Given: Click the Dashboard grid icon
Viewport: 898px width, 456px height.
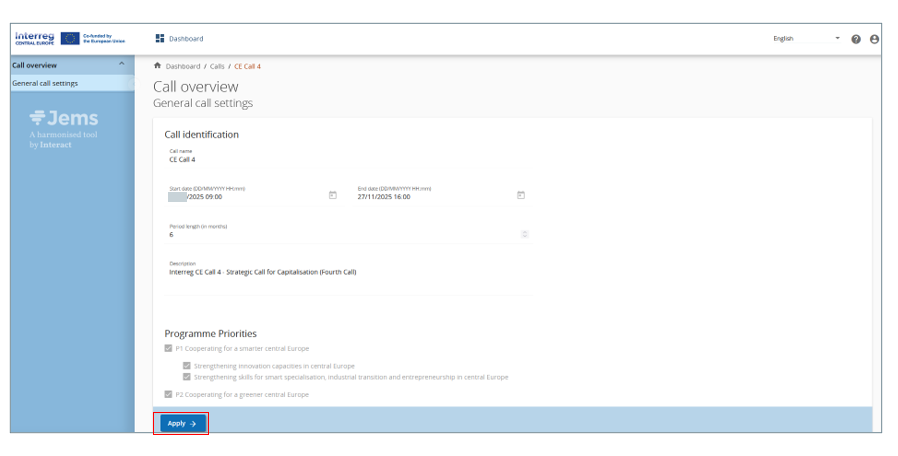Looking at the screenshot, I should [160, 38].
